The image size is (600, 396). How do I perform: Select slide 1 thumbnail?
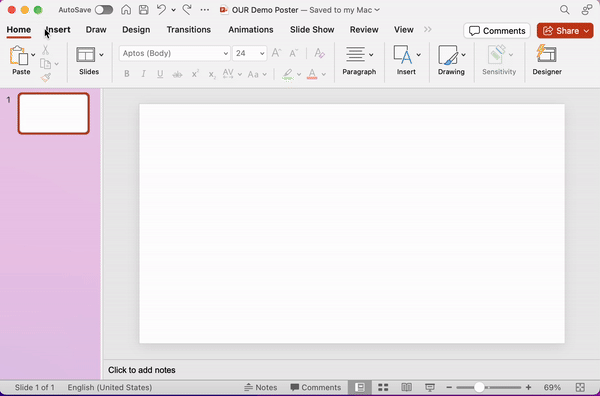pos(54,114)
